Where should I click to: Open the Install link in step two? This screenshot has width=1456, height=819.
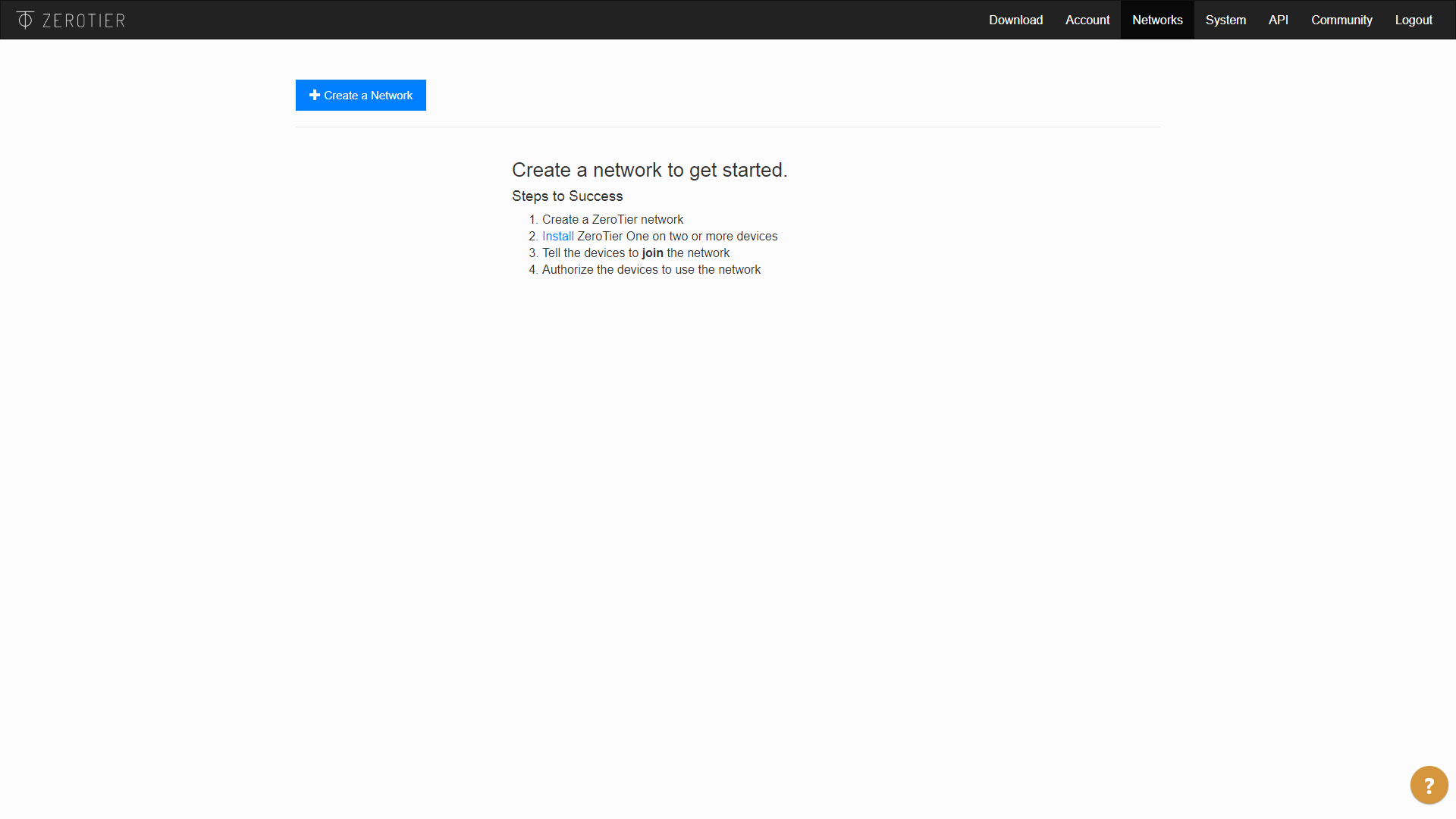(557, 236)
